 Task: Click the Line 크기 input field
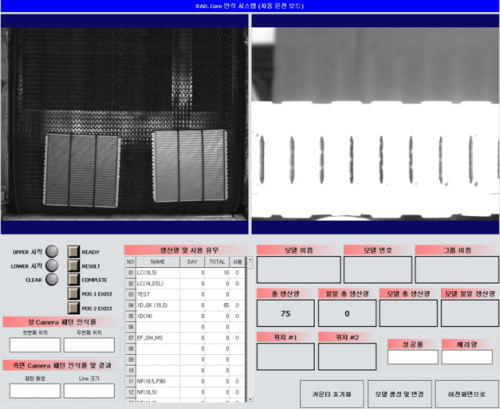click(x=89, y=391)
